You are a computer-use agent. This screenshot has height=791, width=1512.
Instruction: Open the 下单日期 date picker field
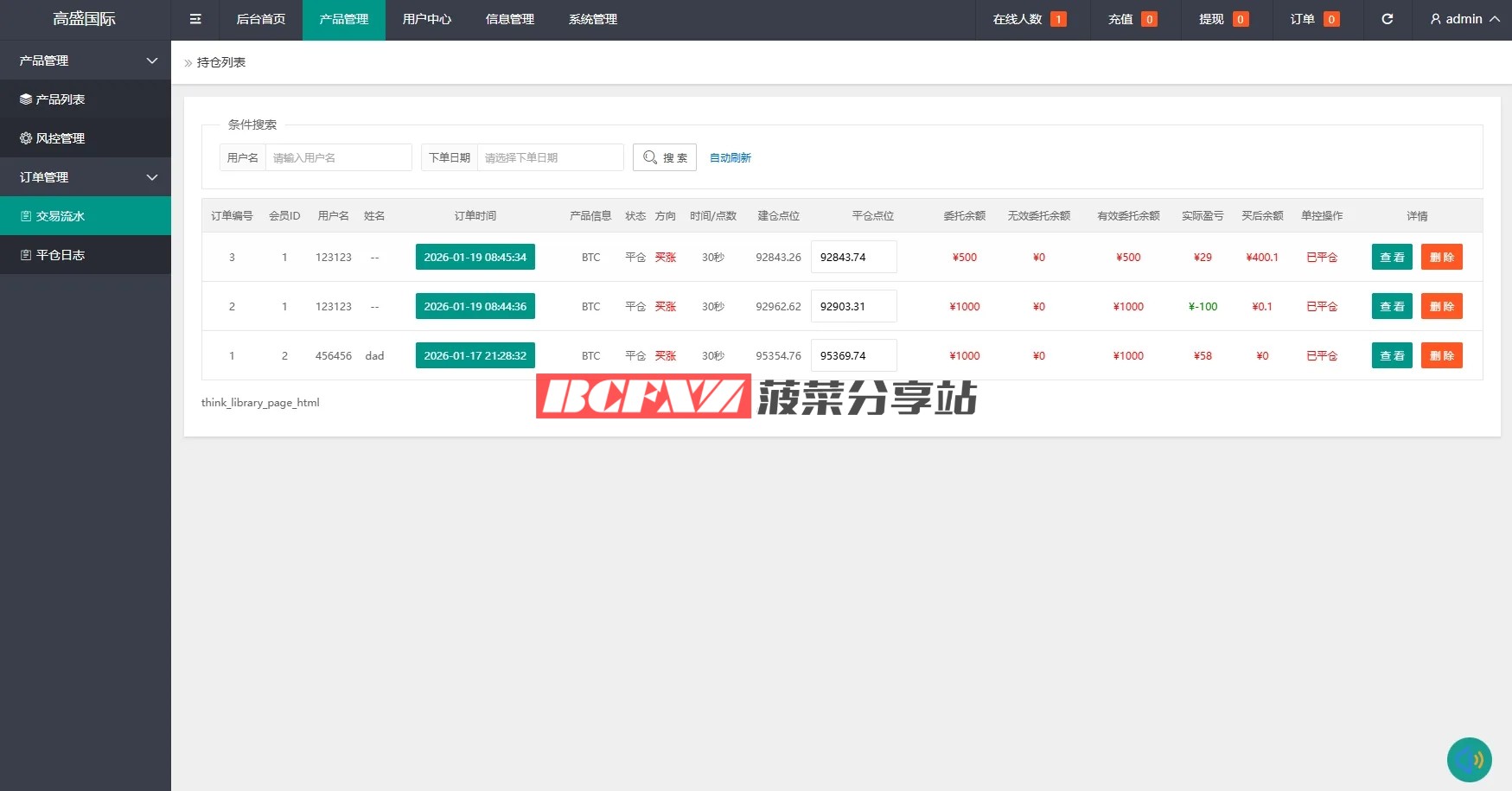550,157
